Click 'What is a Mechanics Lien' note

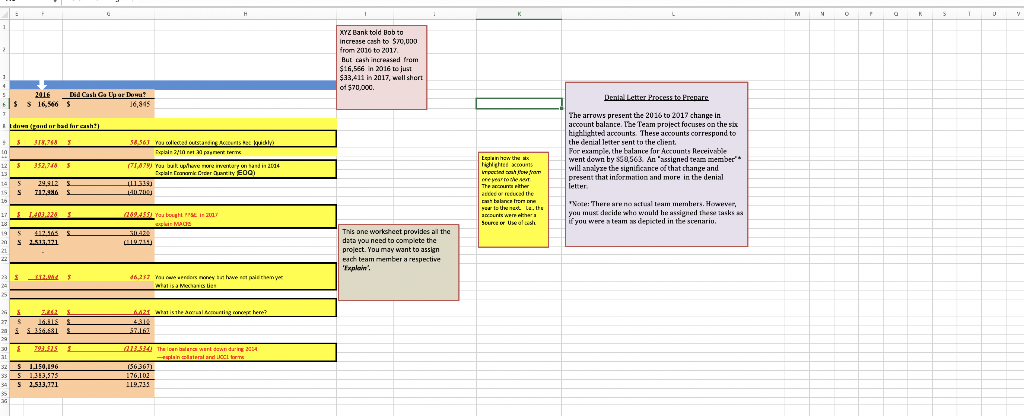click(184, 285)
